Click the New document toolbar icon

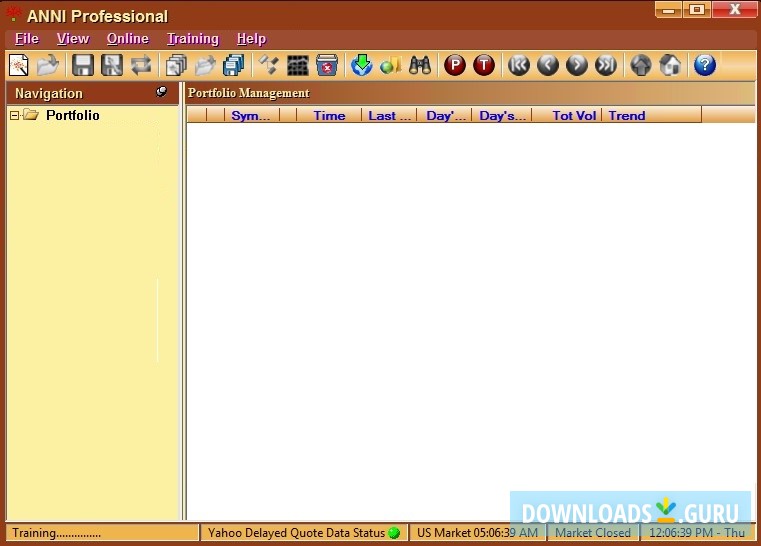click(x=19, y=66)
